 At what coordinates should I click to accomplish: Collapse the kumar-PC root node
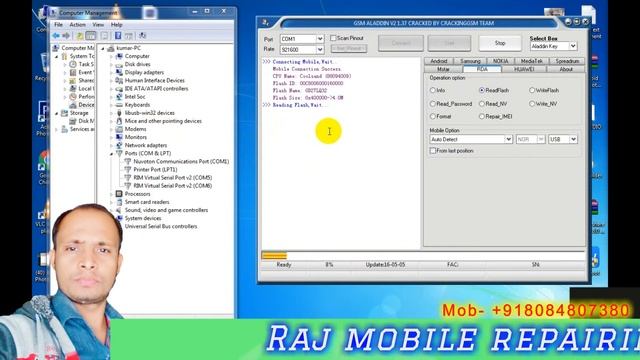[x=103, y=48]
